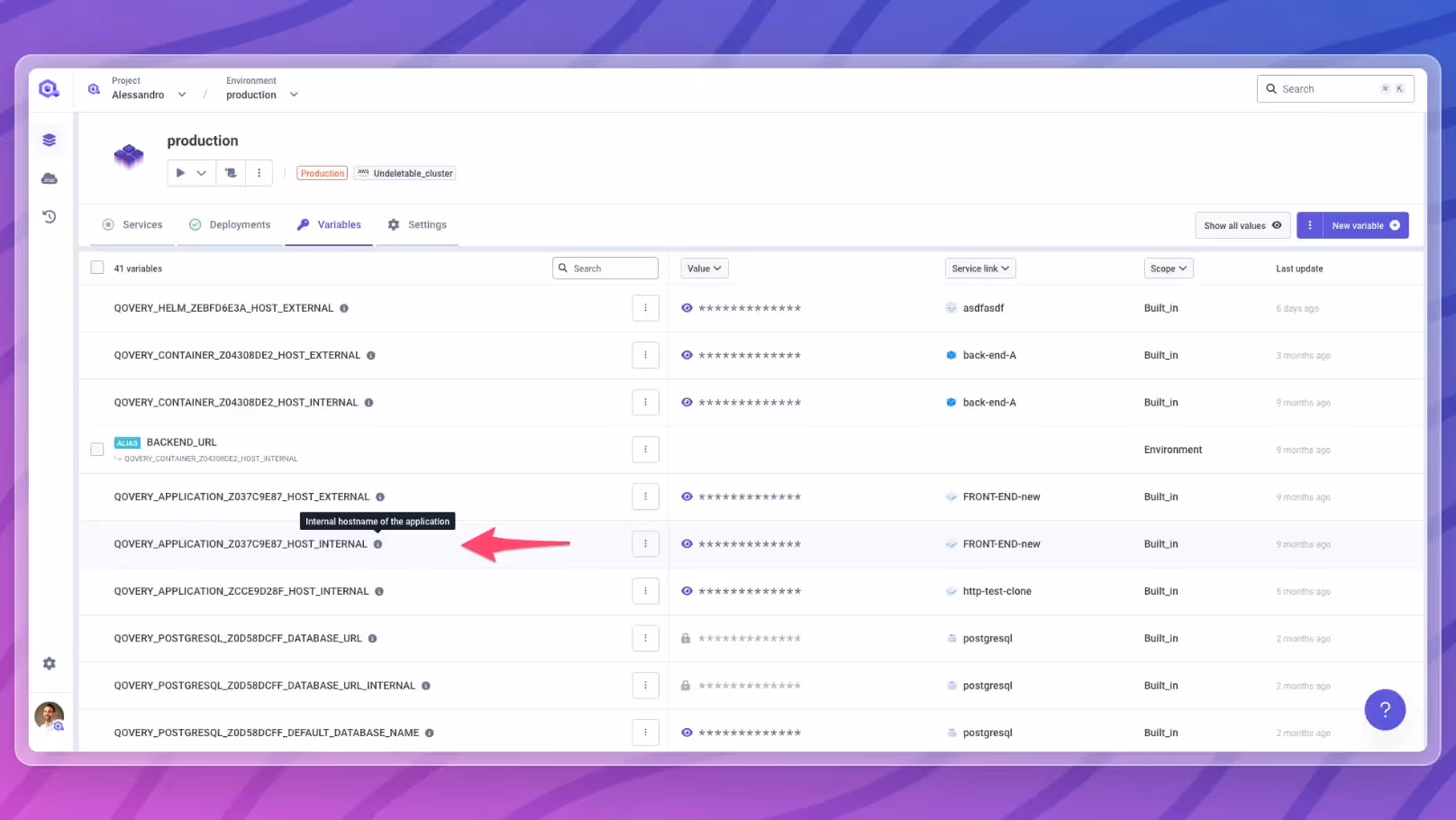
Task: Click the environment logs icon button
Action: click(231, 173)
